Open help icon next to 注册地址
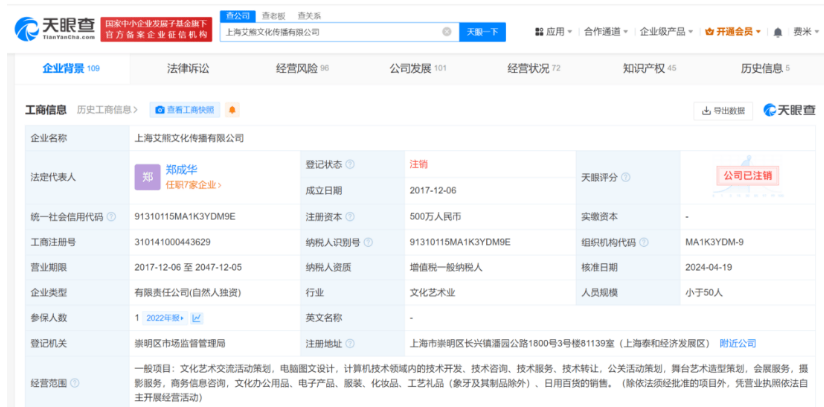The height and width of the screenshot is (407, 824). [x=350, y=343]
